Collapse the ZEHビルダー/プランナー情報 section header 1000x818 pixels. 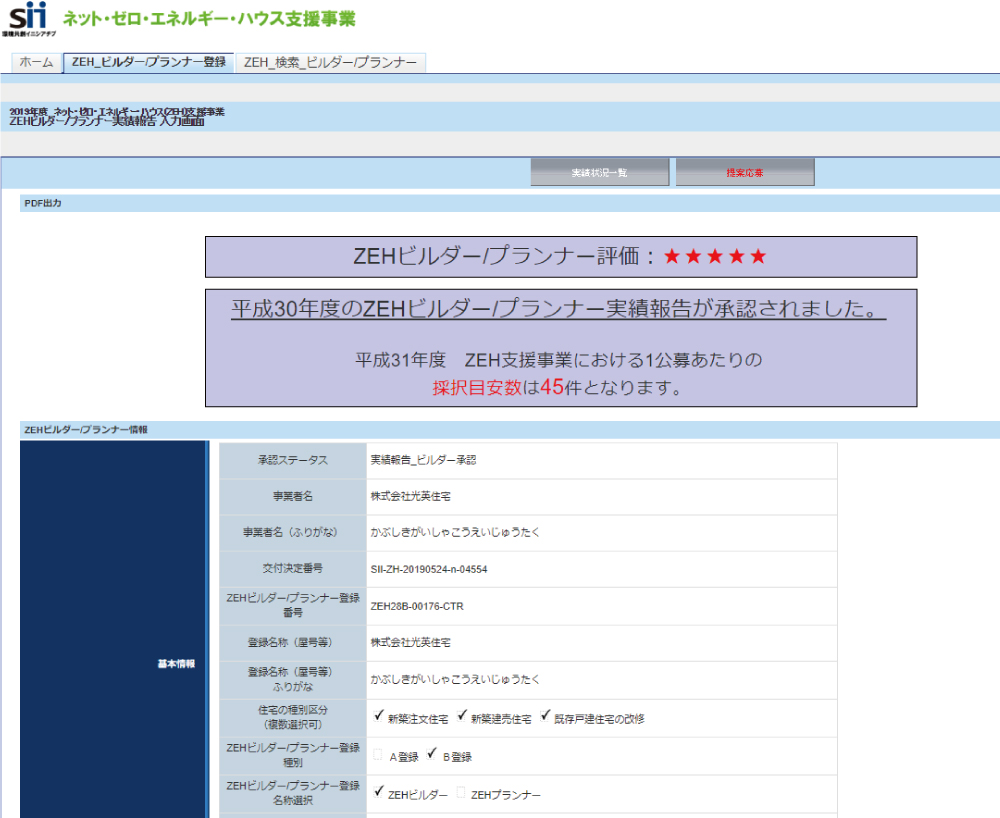(x=85, y=429)
